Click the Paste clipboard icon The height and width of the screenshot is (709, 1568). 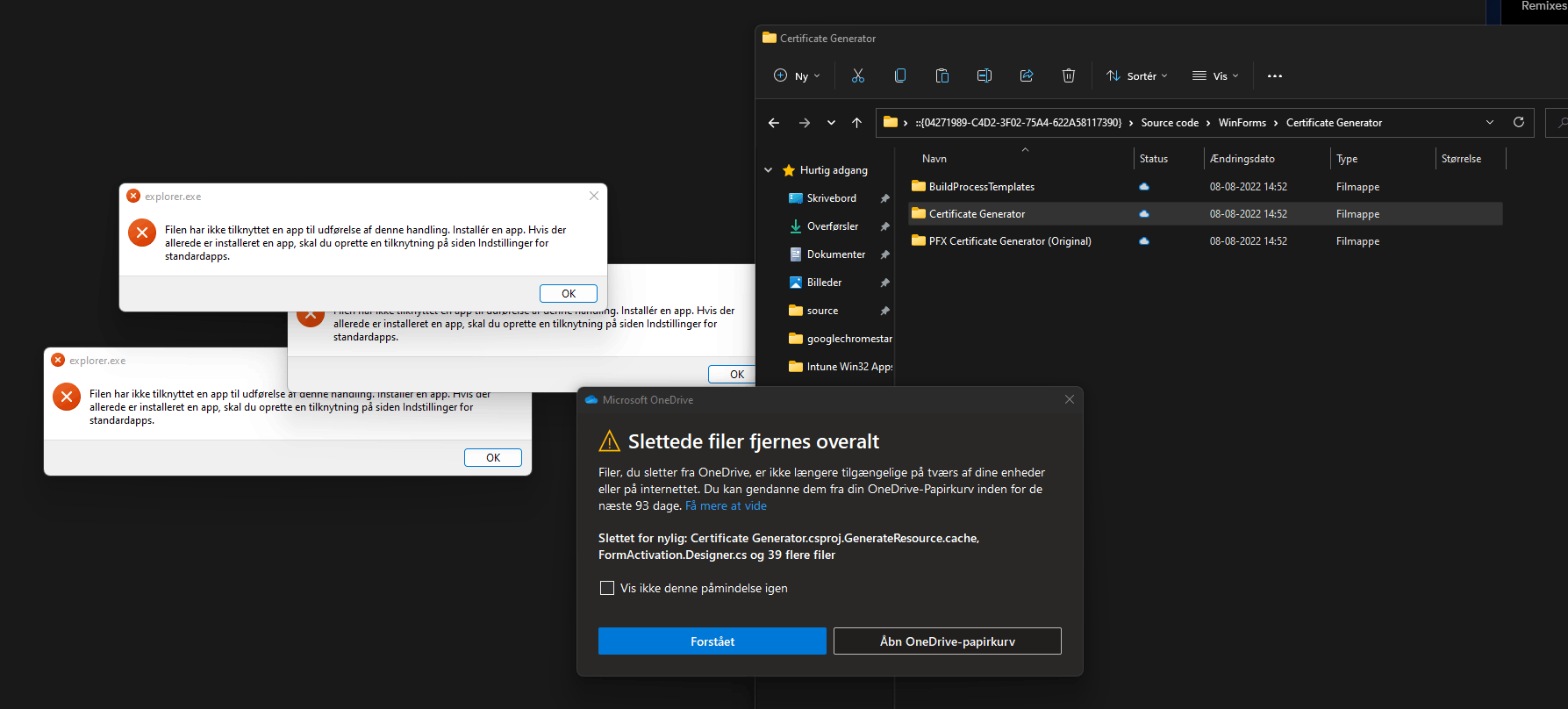point(942,75)
